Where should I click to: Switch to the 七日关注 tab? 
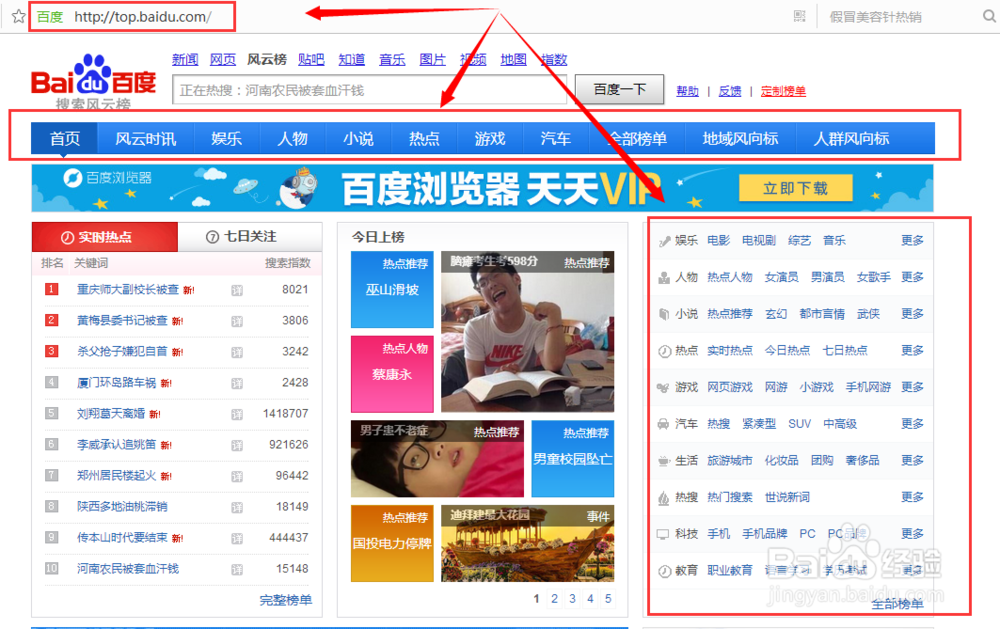tap(249, 237)
